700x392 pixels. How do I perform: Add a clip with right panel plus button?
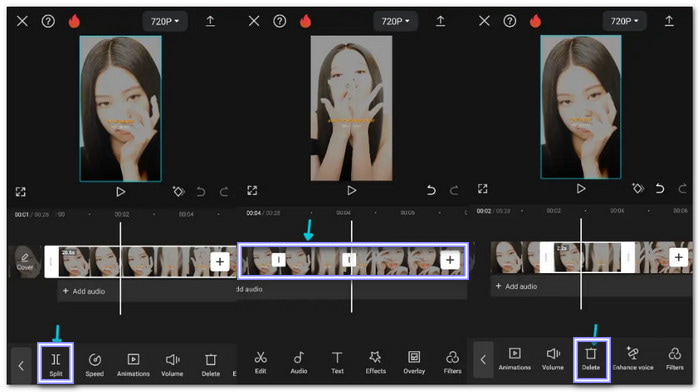coord(679,257)
